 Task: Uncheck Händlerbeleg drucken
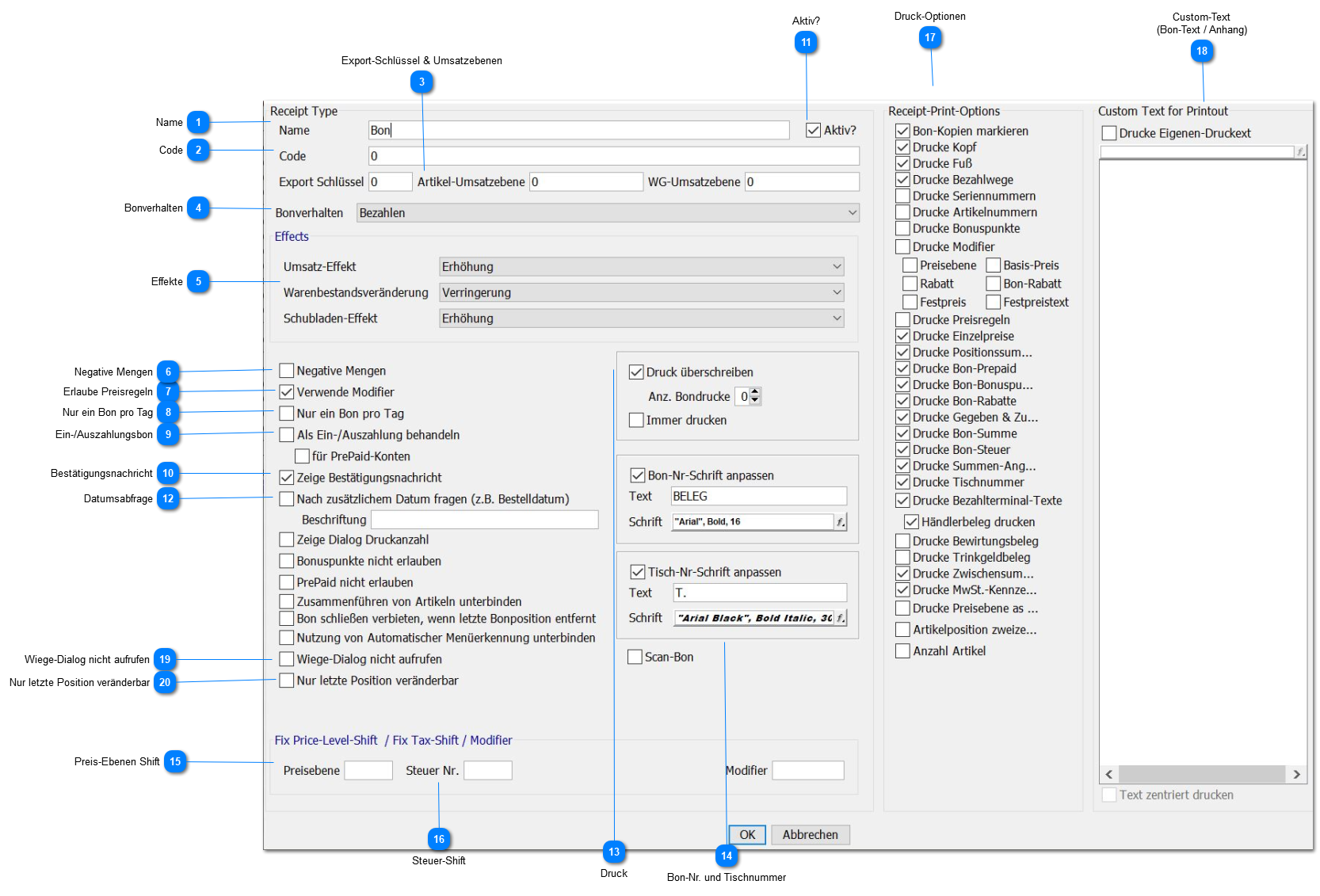pos(912,522)
